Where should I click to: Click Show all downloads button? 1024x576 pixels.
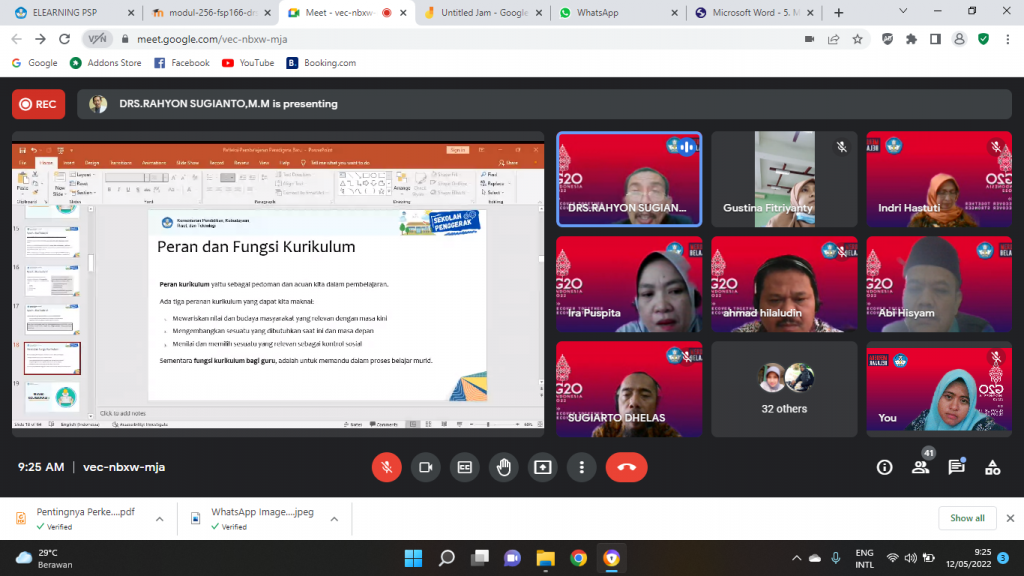point(966,518)
